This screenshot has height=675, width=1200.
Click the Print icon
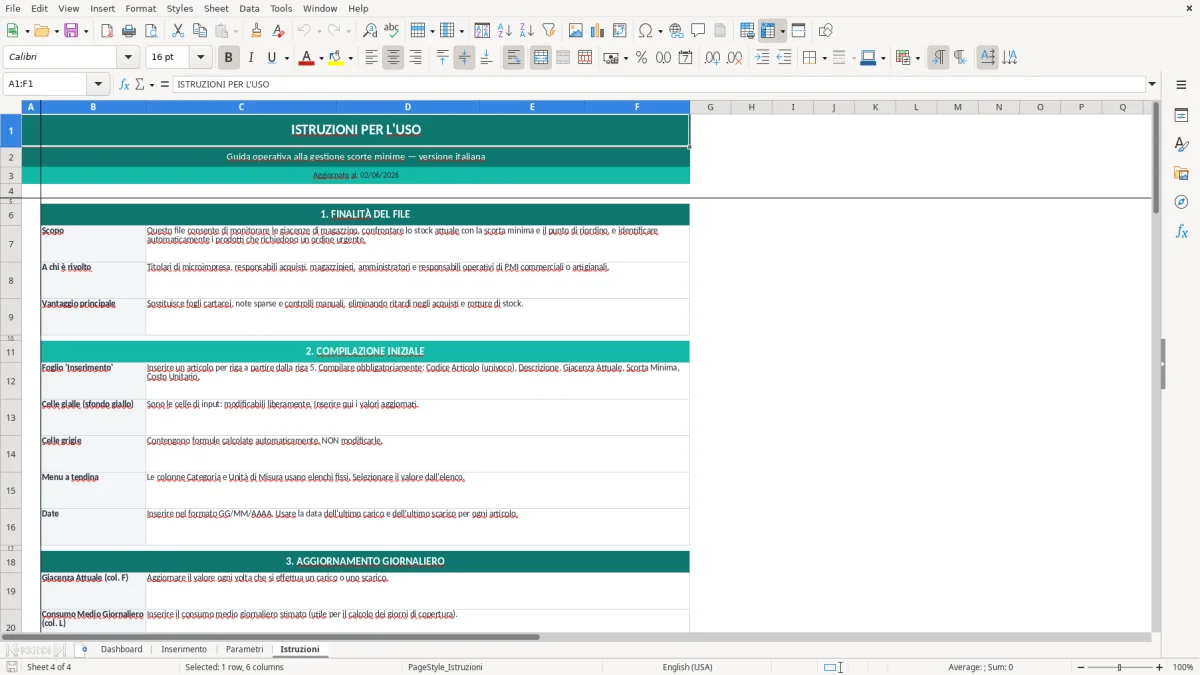128,31
